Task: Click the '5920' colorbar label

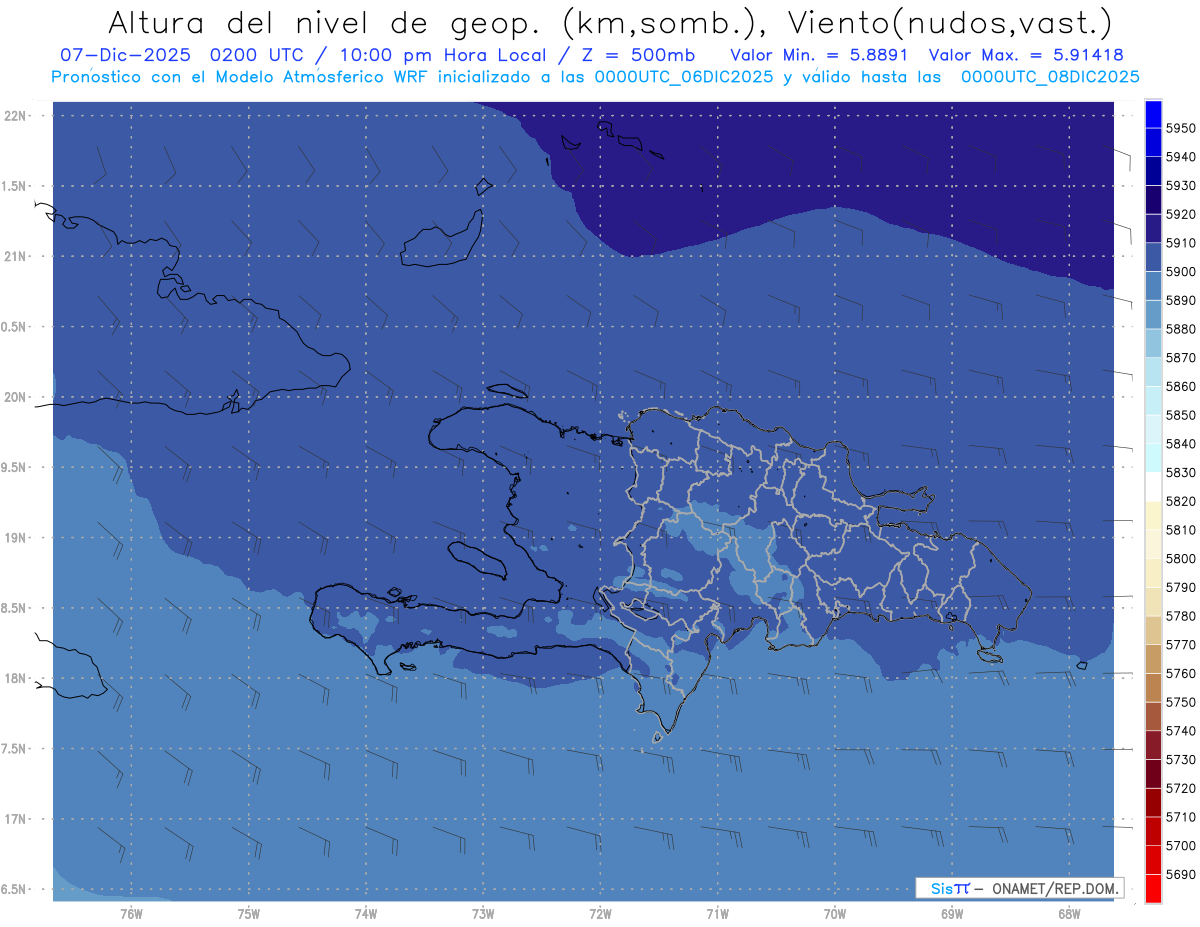Action: coord(1181,214)
